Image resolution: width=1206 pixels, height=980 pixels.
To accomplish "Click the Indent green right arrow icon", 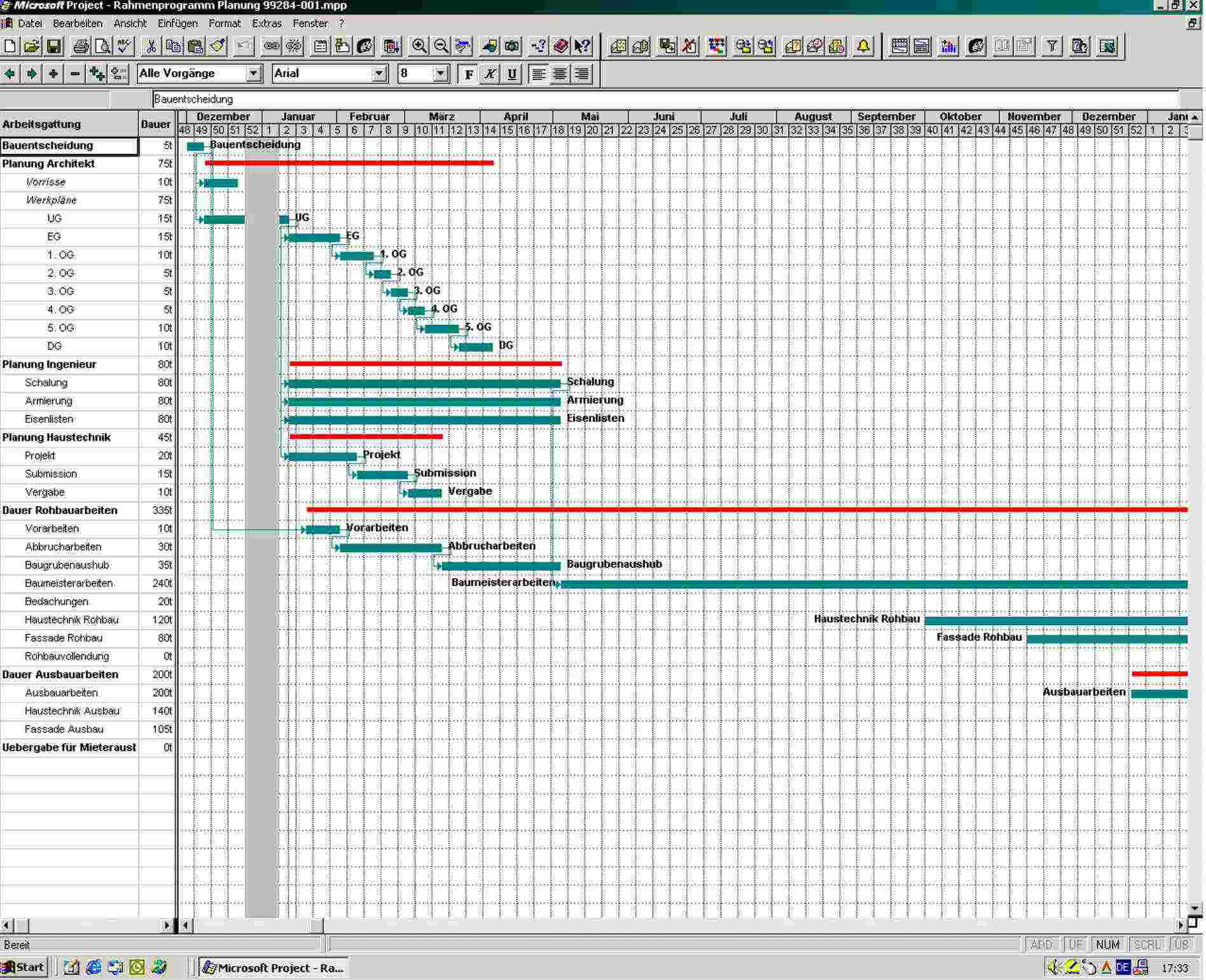I will 31,74.
